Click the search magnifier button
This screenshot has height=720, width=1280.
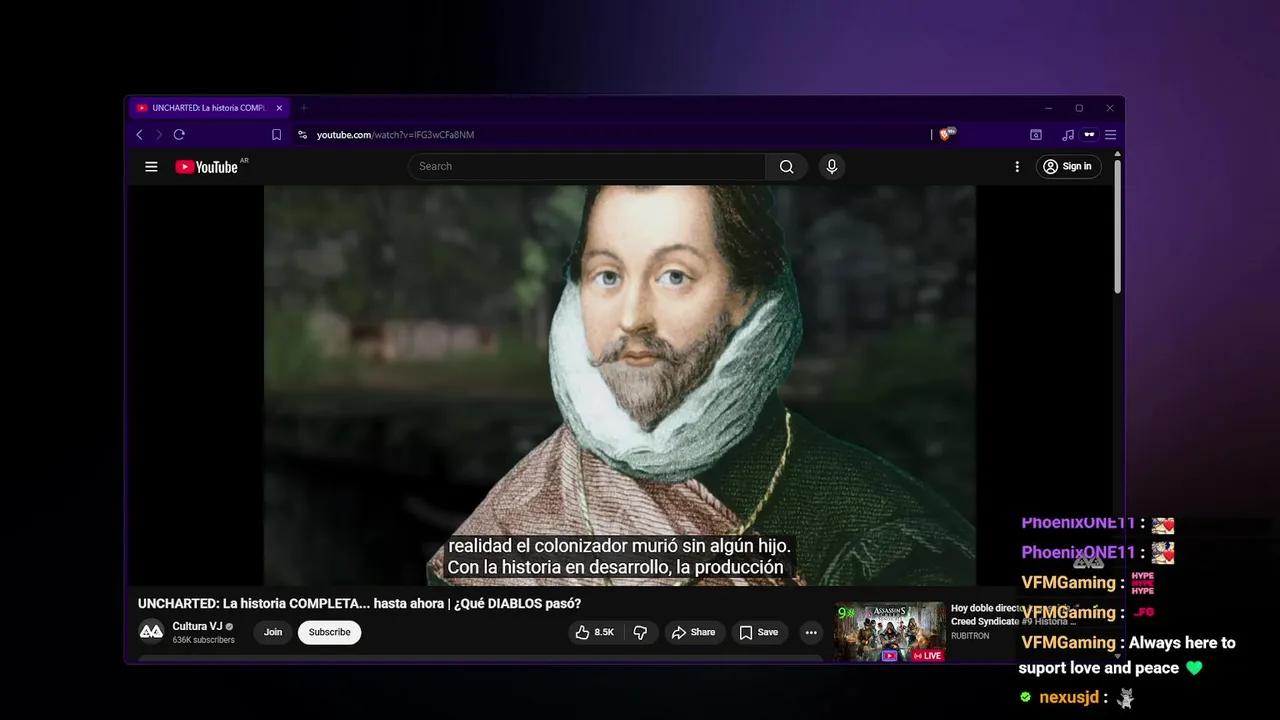pos(787,167)
